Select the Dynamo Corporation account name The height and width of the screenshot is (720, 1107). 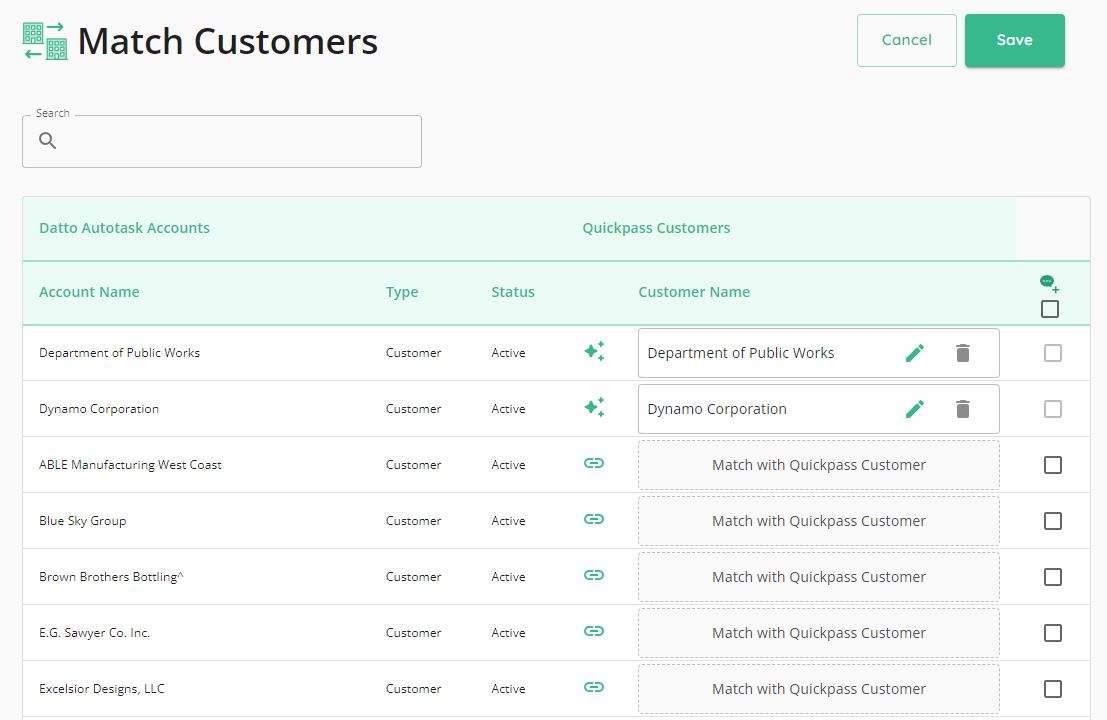[x=99, y=409]
